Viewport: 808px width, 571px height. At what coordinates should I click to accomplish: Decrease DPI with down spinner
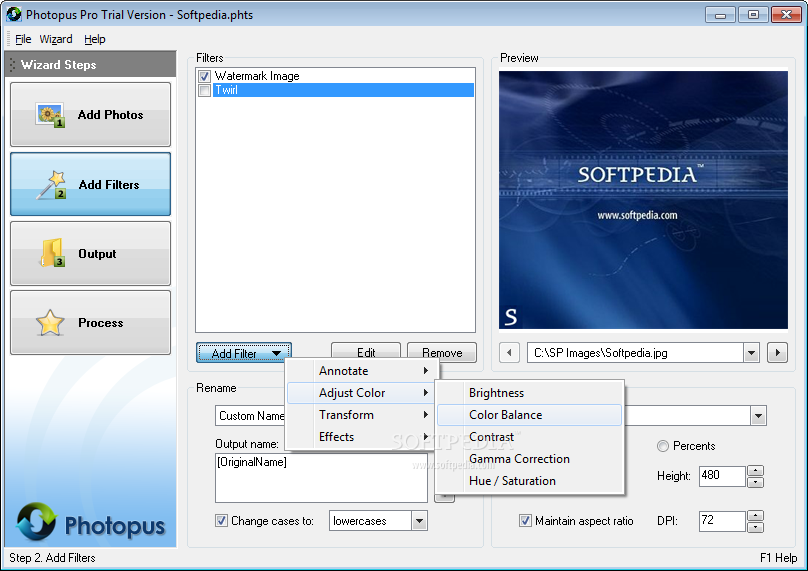click(x=755, y=527)
